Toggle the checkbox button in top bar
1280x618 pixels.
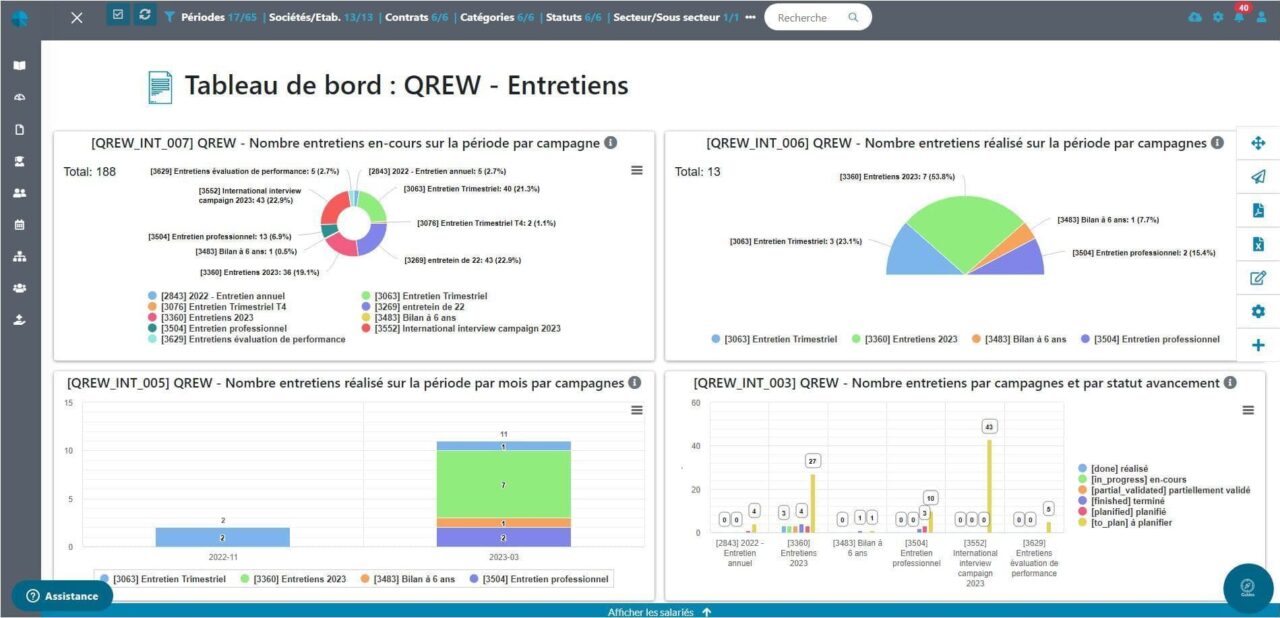pyautogui.click(x=118, y=15)
